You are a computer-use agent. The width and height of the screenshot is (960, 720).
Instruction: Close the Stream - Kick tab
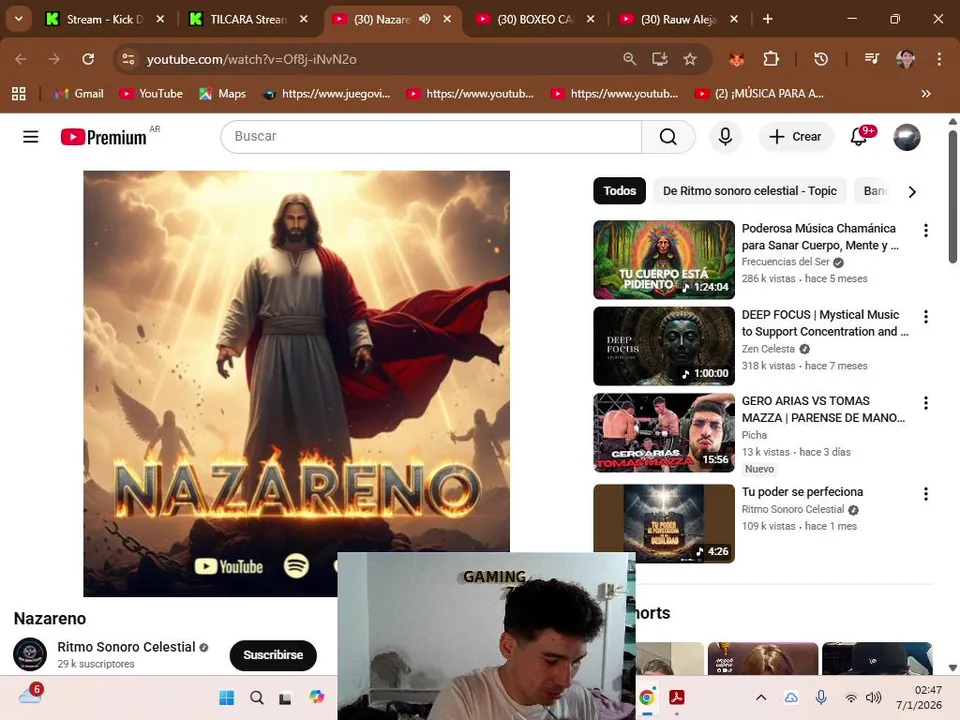coord(160,19)
